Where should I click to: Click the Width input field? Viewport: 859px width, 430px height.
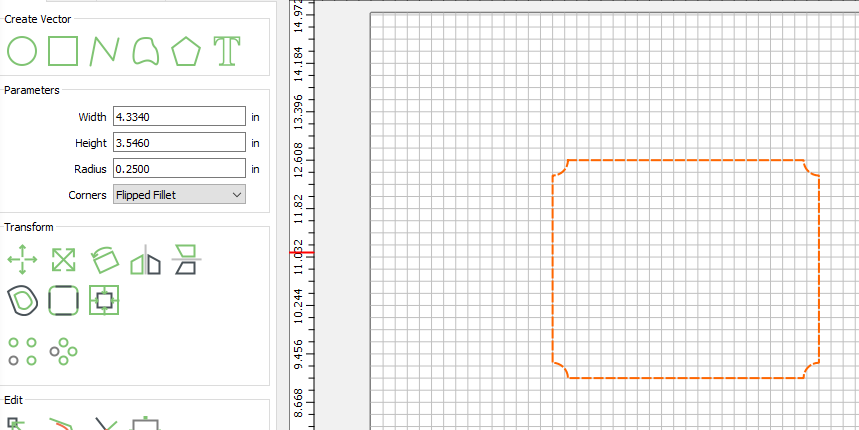pyautogui.click(x=179, y=117)
